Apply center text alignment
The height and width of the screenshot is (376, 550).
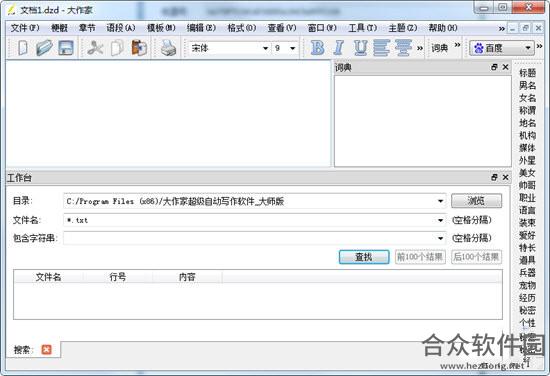pyautogui.click(x=403, y=47)
